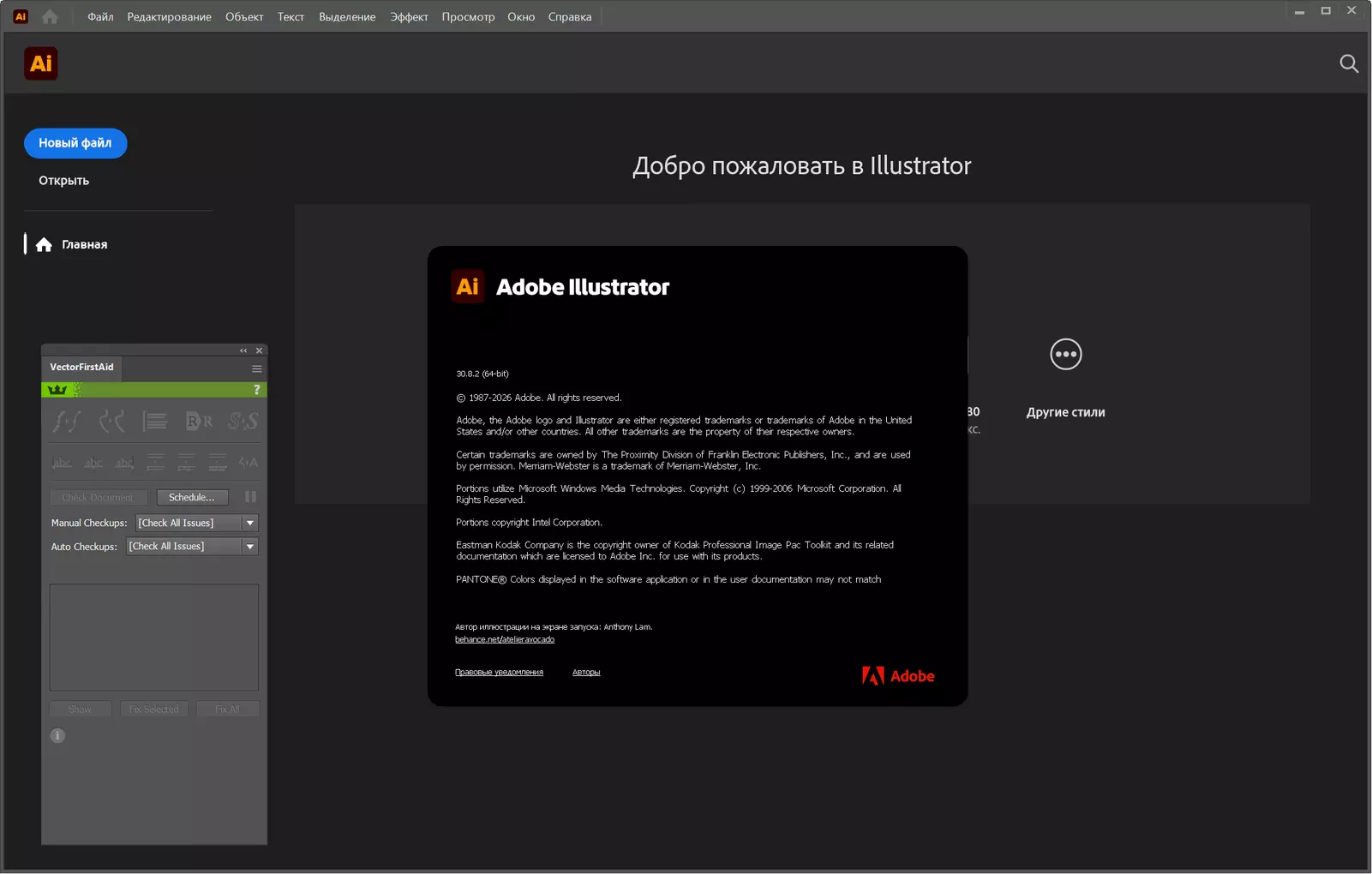Click the heading Добро пожаловать в Illustrator
This screenshot has width=1372, height=874.
coord(802,165)
